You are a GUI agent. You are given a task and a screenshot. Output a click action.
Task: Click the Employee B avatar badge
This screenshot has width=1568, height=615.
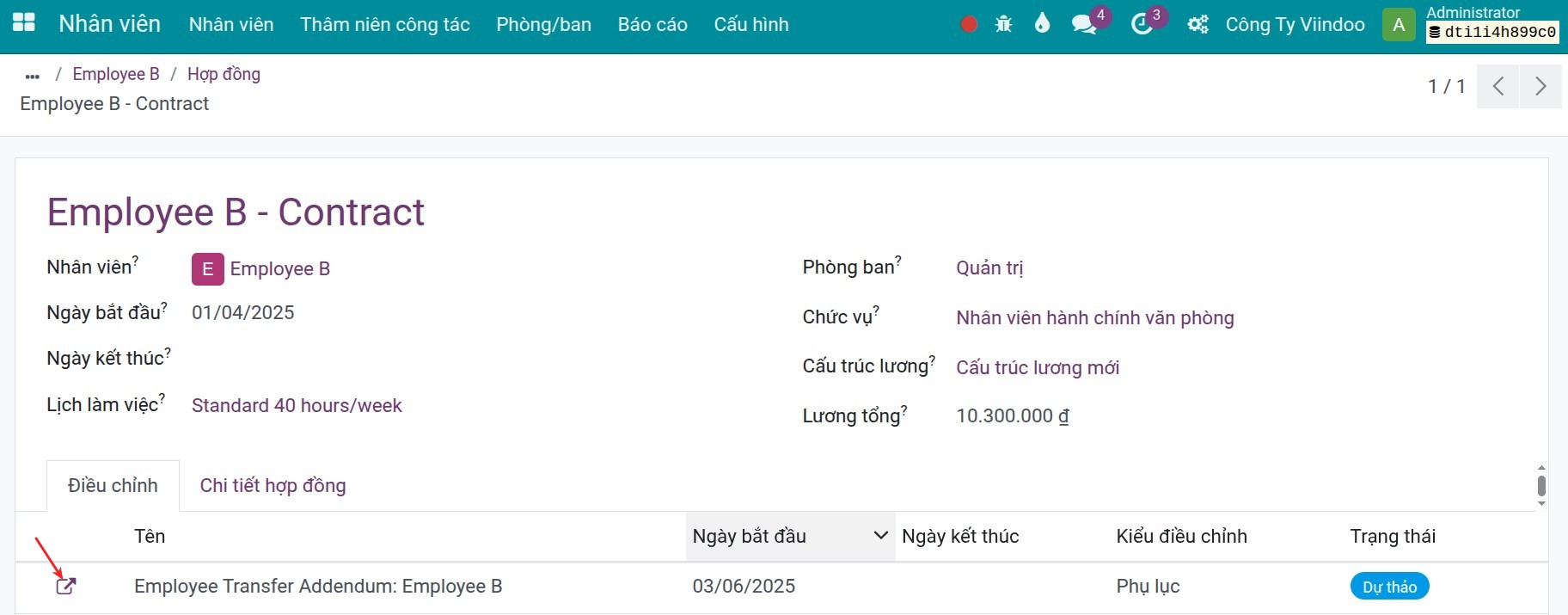(207, 269)
